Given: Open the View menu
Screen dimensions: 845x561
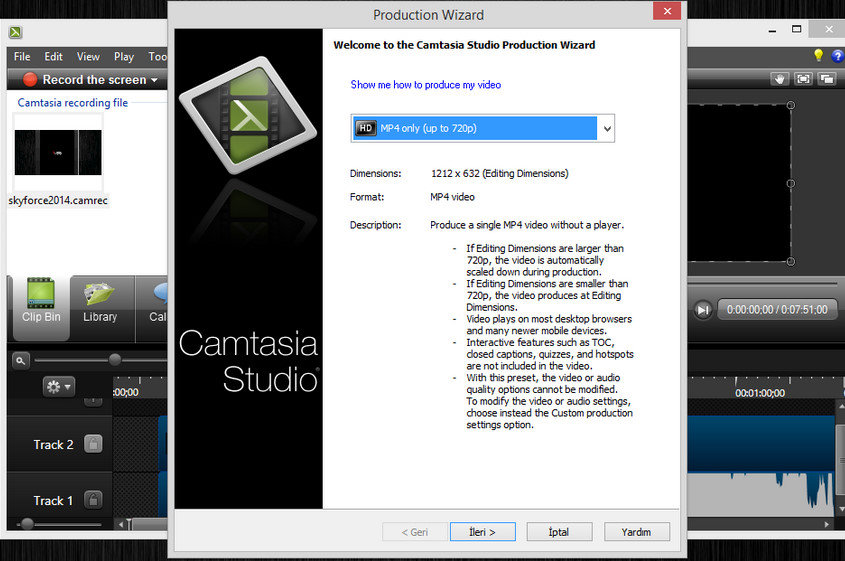Looking at the screenshot, I should (x=88, y=57).
